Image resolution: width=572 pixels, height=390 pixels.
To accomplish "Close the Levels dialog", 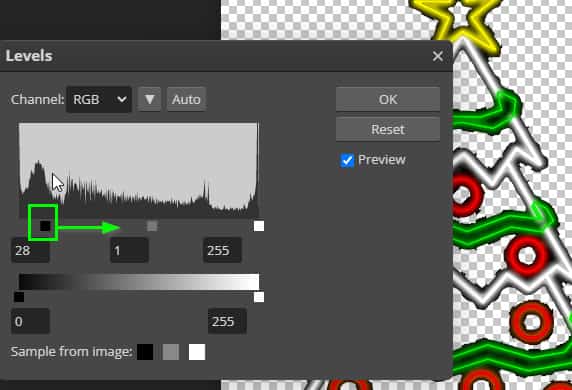I will (437, 56).
